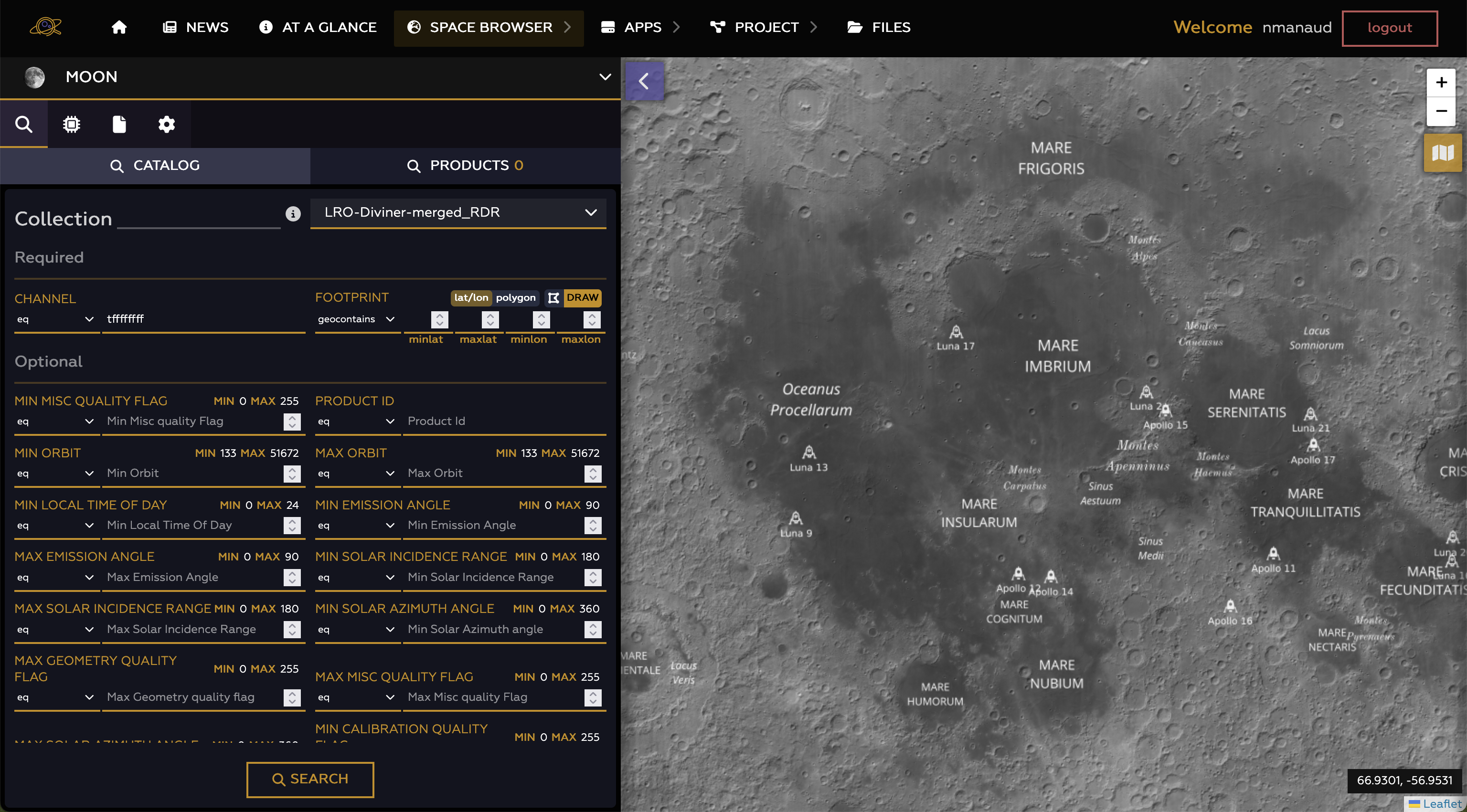
Task: Switch to the CATALOG tab
Action: [155, 166]
